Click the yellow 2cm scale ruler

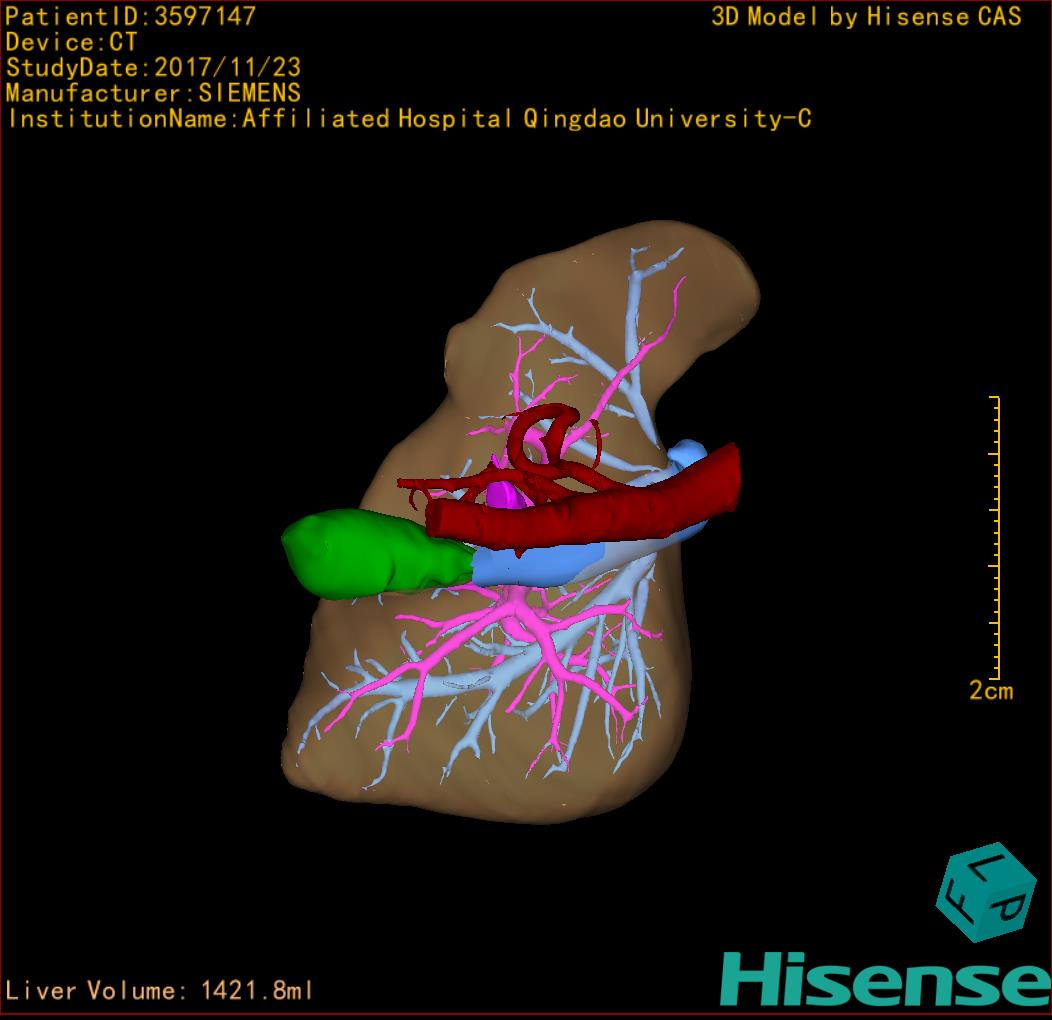(x=995, y=538)
